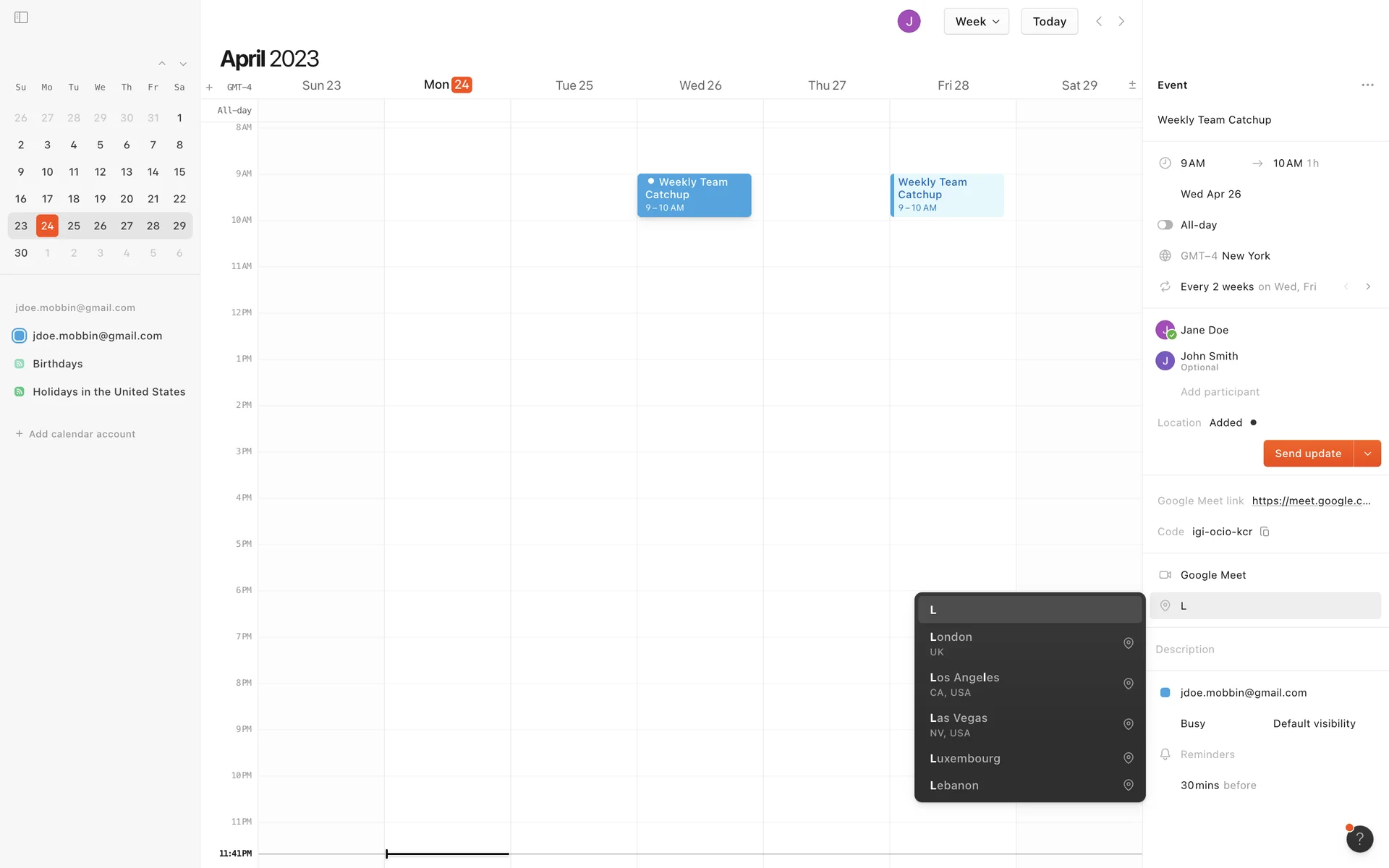
Task: Toggle jdoe.mobbin@gmail.com calendar checkbox
Action: (20, 336)
